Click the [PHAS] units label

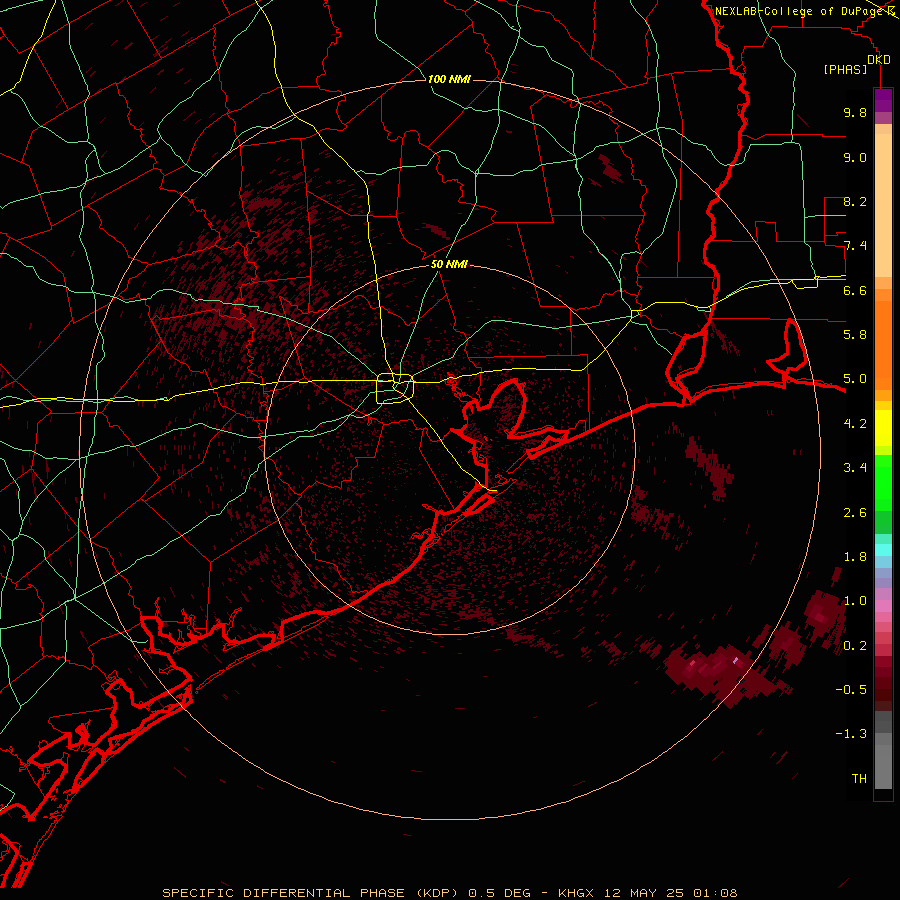(845, 69)
